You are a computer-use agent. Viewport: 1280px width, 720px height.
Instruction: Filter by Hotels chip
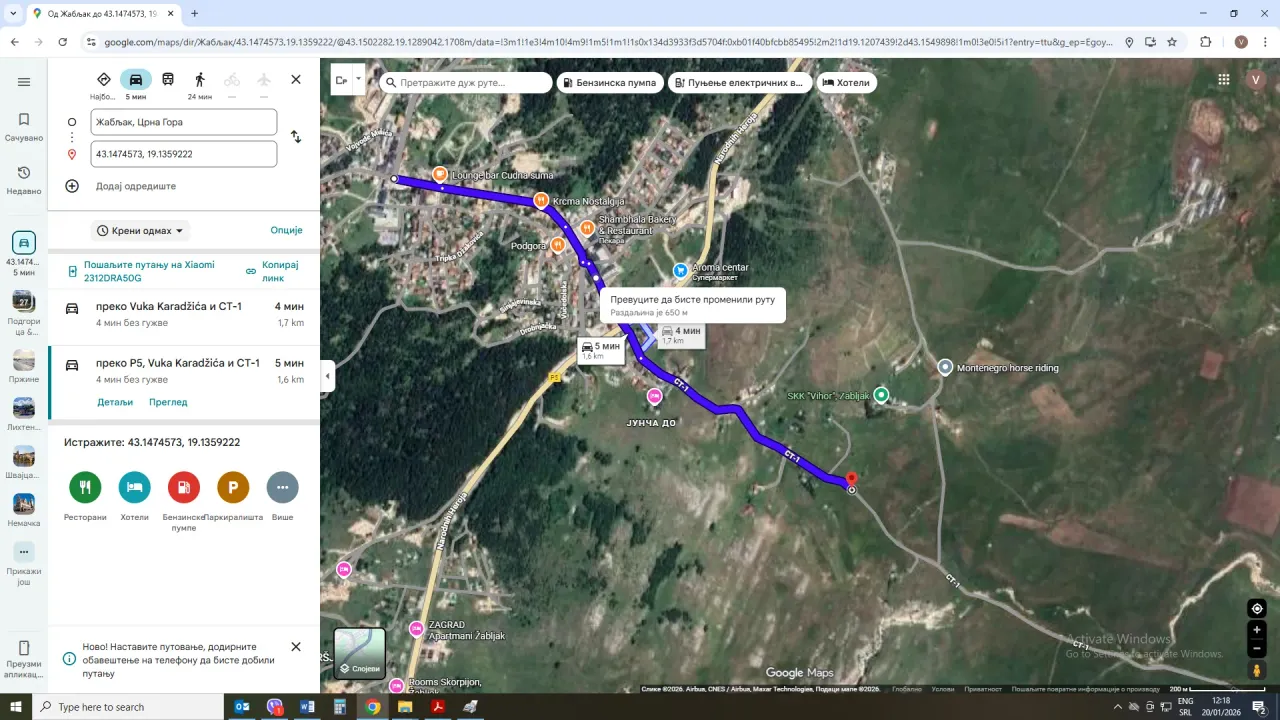pyautogui.click(x=846, y=82)
